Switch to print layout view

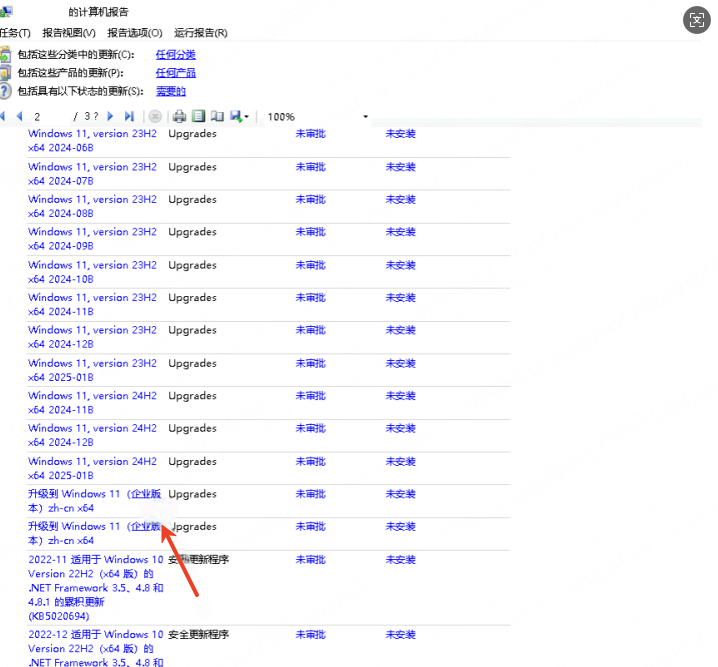198,116
